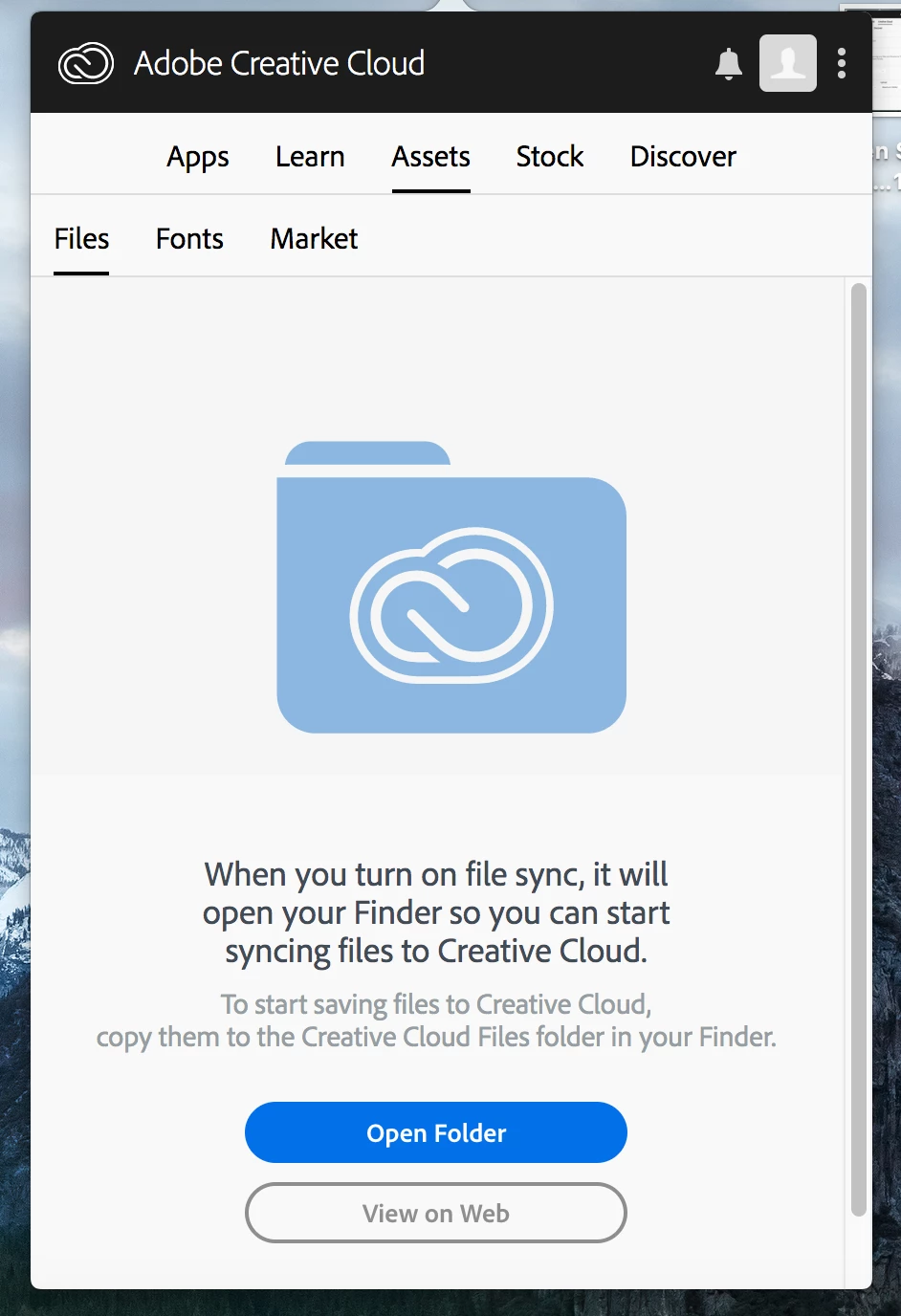Viewport: 901px width, 1316px height.
Task: Click the Creative Cloud logo icon
Action: [x=86, y=63]
